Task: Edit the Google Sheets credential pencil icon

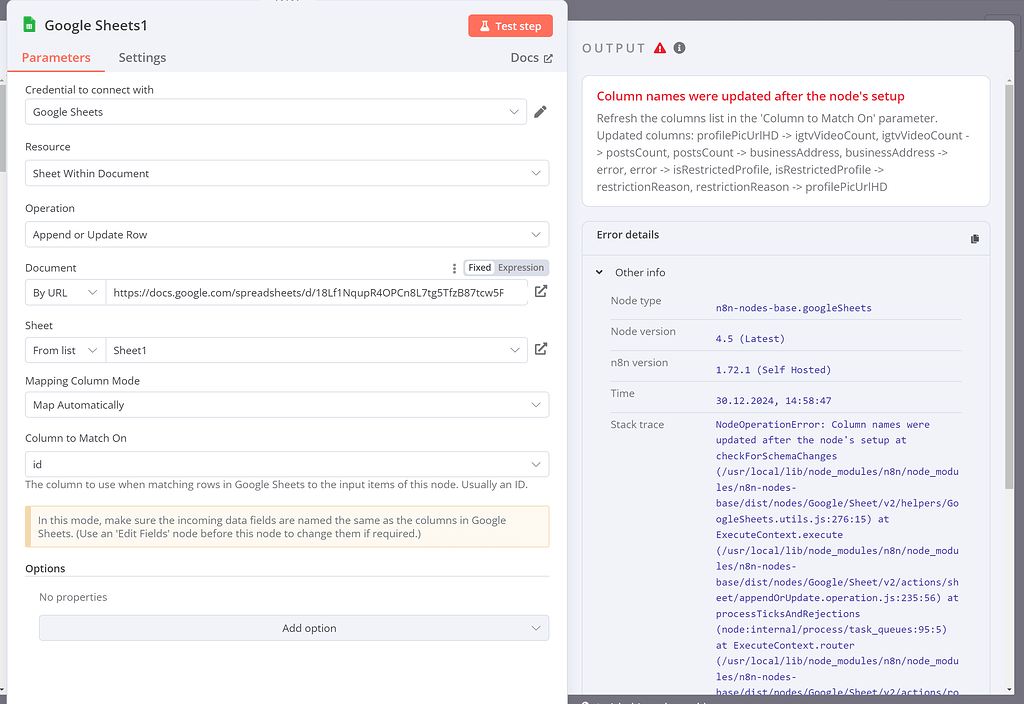Action: [540, 112]
